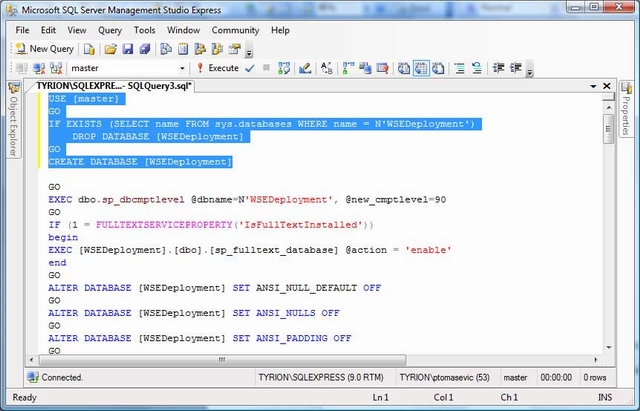Viewport: 640px width, 411px height.
Task: Open the Tools menu
Action: [144, 30]
